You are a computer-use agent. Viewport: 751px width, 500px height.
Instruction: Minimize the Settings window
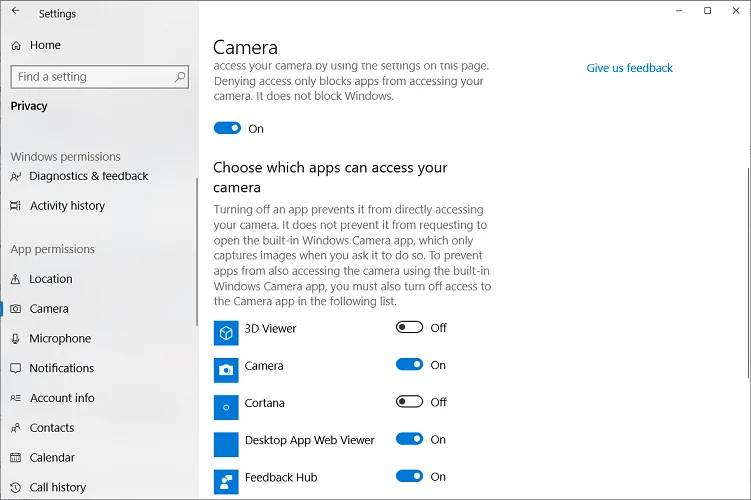(x=679, y=11)
